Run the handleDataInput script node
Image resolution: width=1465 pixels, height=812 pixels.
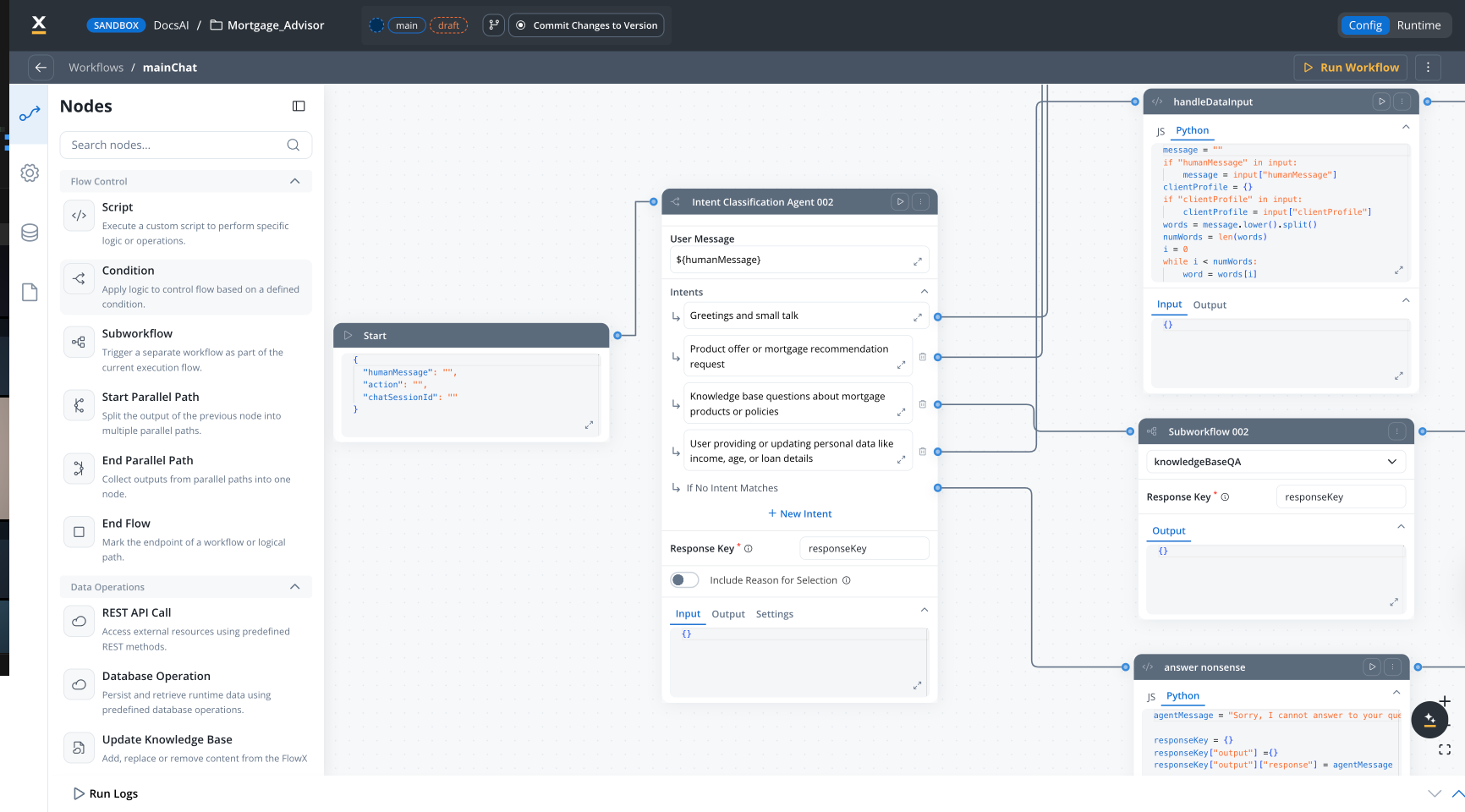coord(1380,101)
